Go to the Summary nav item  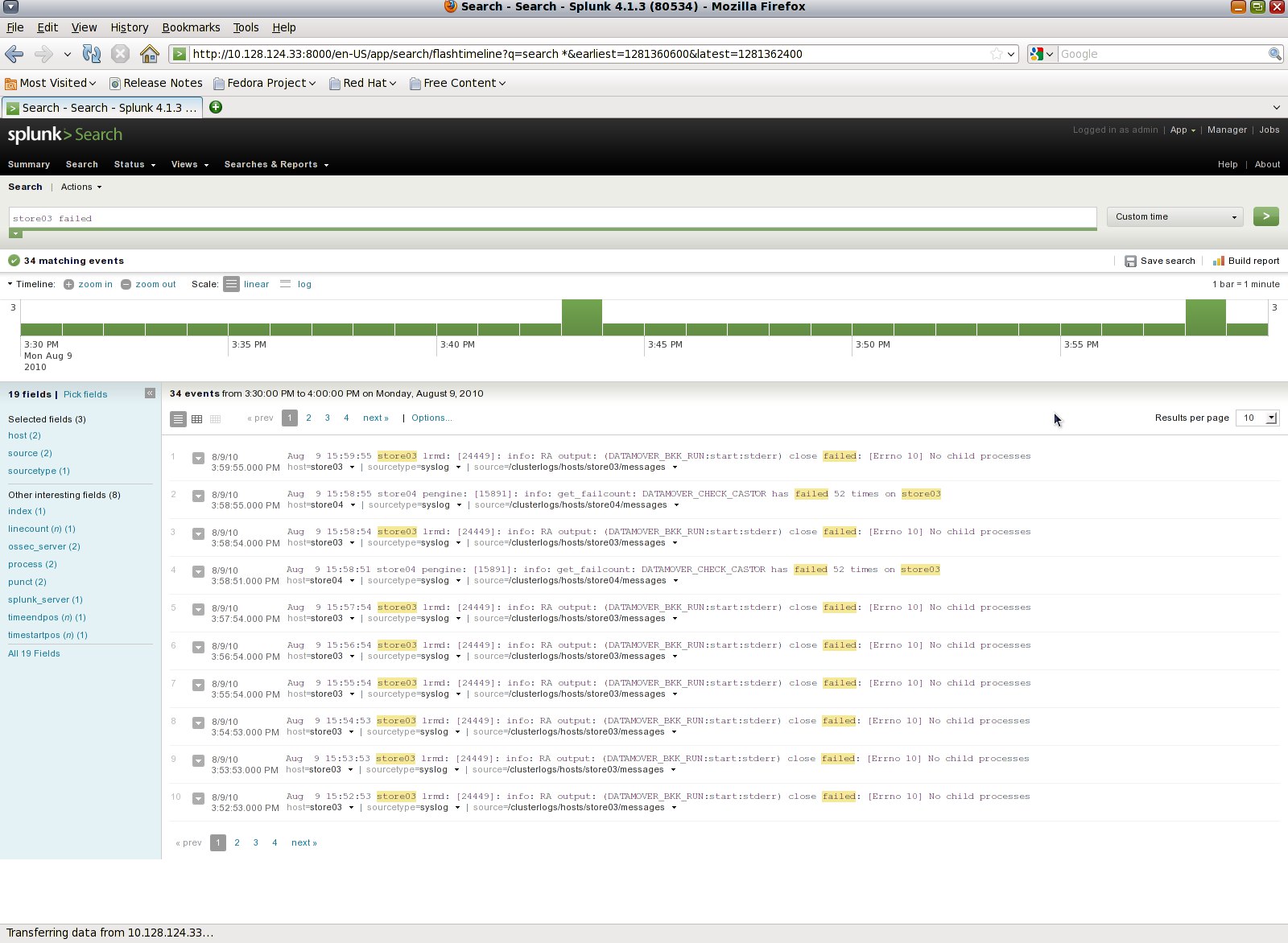tap(29, 164)
